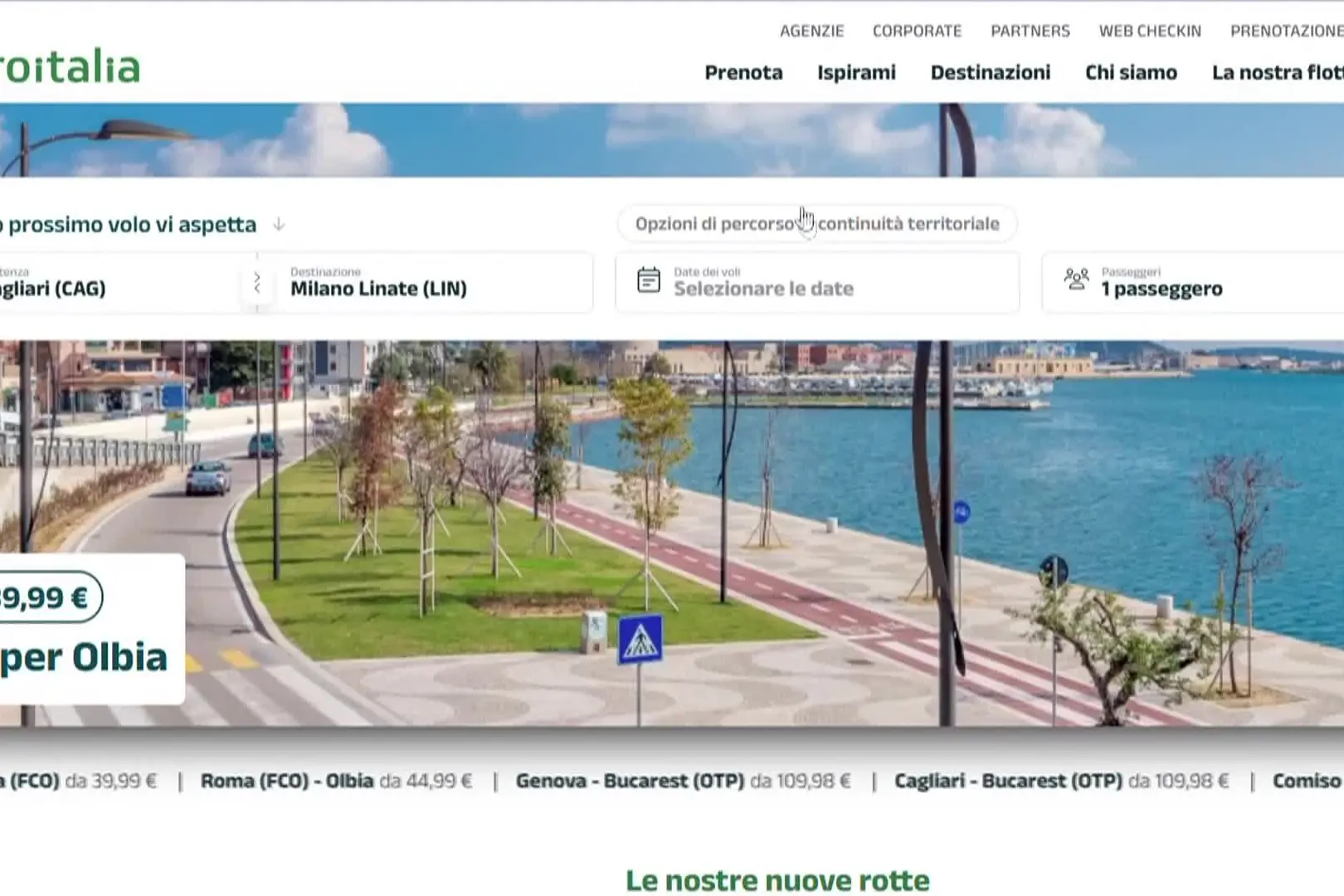This screenshot has height=896, width=1344.
Task: Click the calendar icon in the date field
Action: [x=649, y=280]
